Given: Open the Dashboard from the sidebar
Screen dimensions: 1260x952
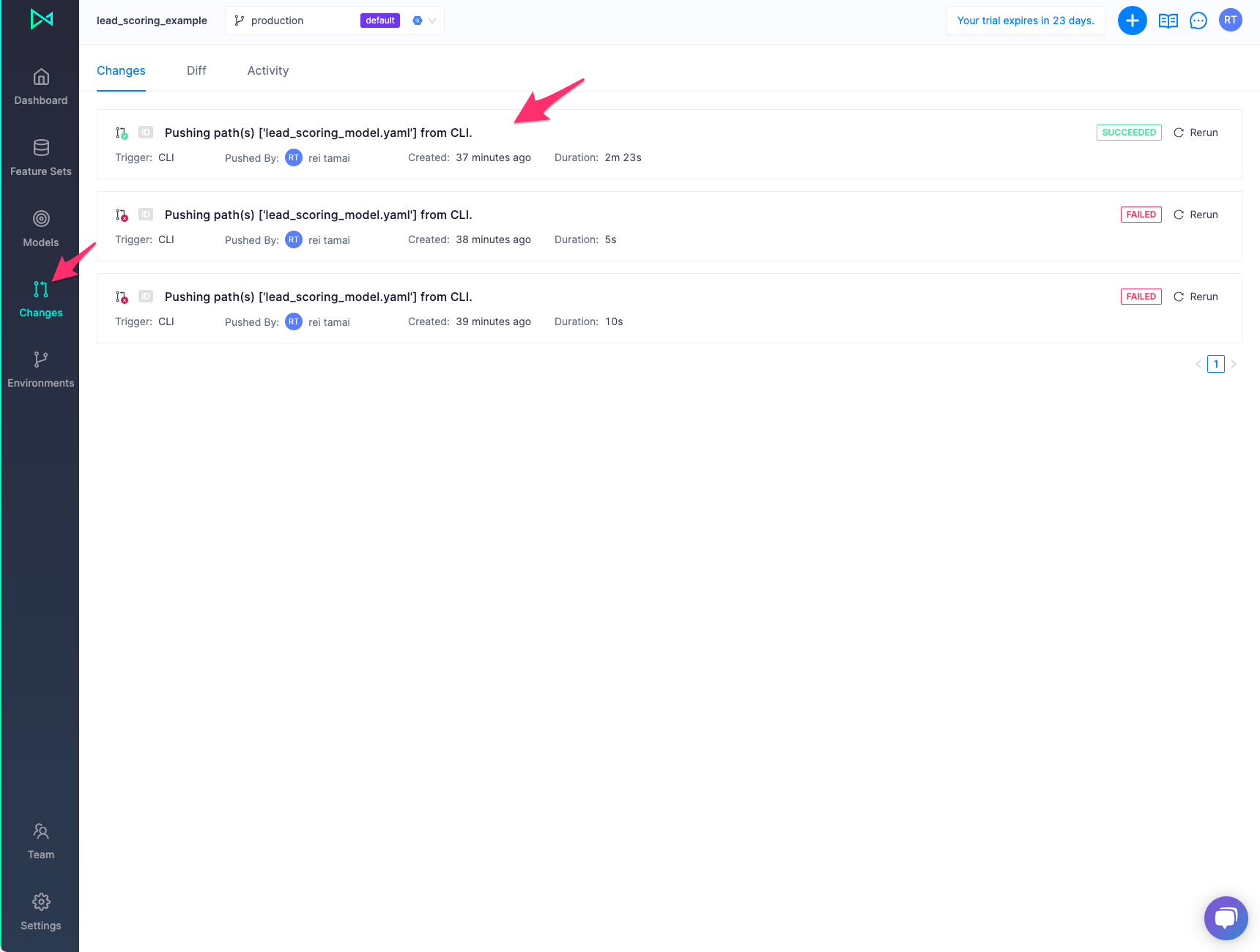Looking at the screenshot, I should [x=41, y=86].
